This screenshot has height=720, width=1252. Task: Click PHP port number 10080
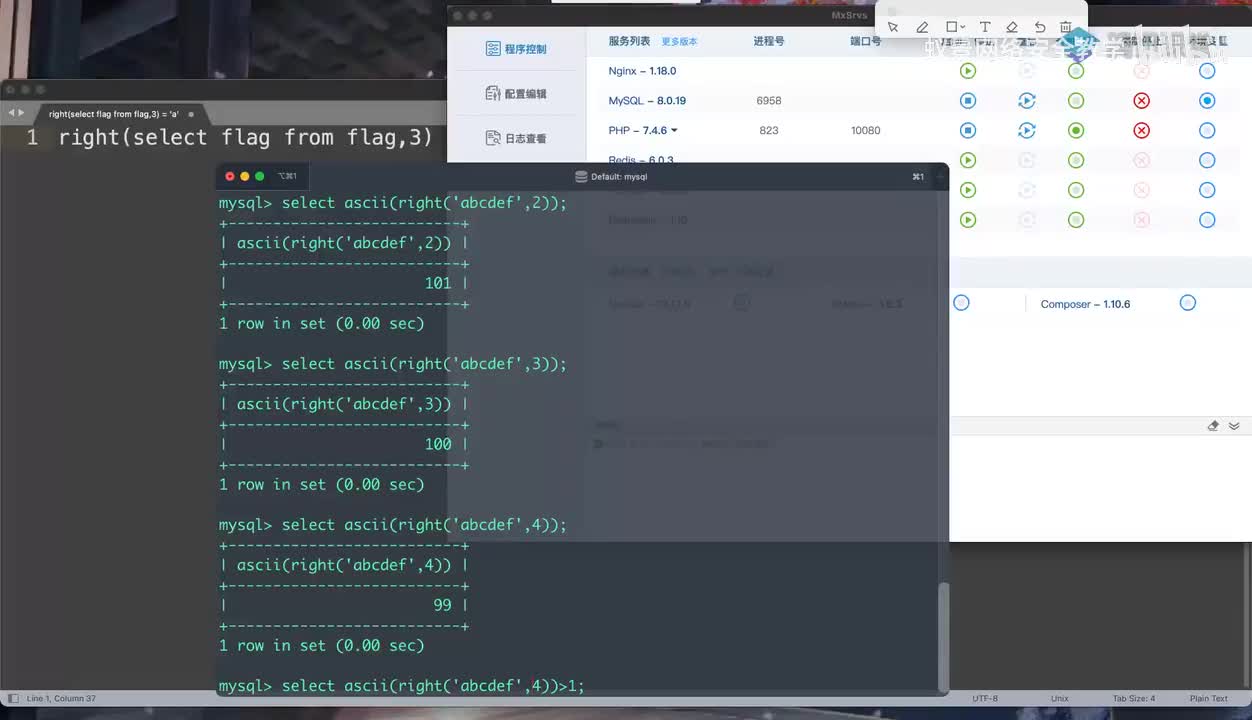click(x=866, y=131)
